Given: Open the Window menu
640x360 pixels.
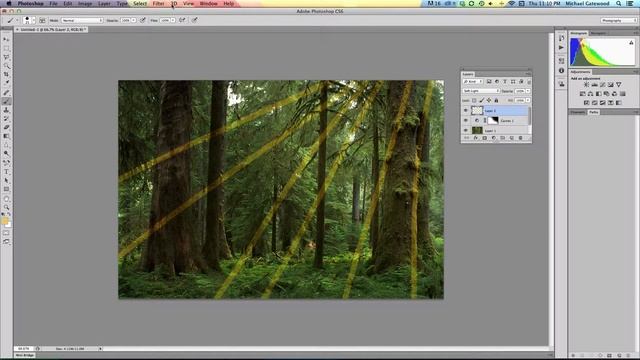Looking at the screenshot, I should tap(209, 3).
